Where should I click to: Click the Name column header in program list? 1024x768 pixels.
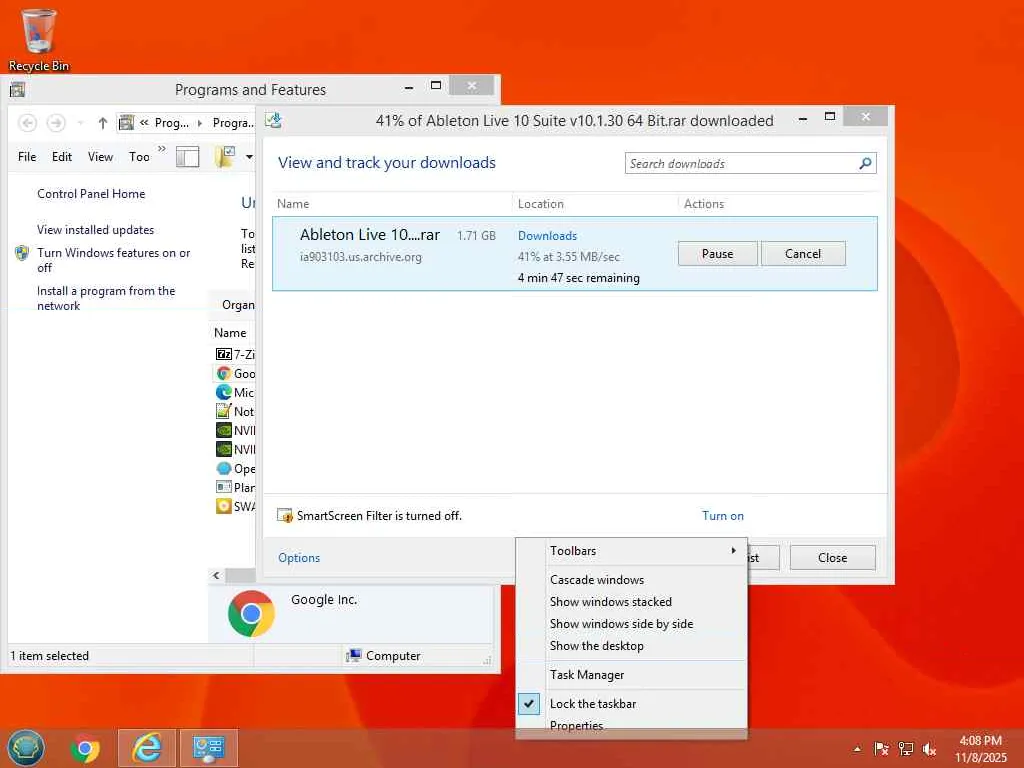[x=231, y=333]
